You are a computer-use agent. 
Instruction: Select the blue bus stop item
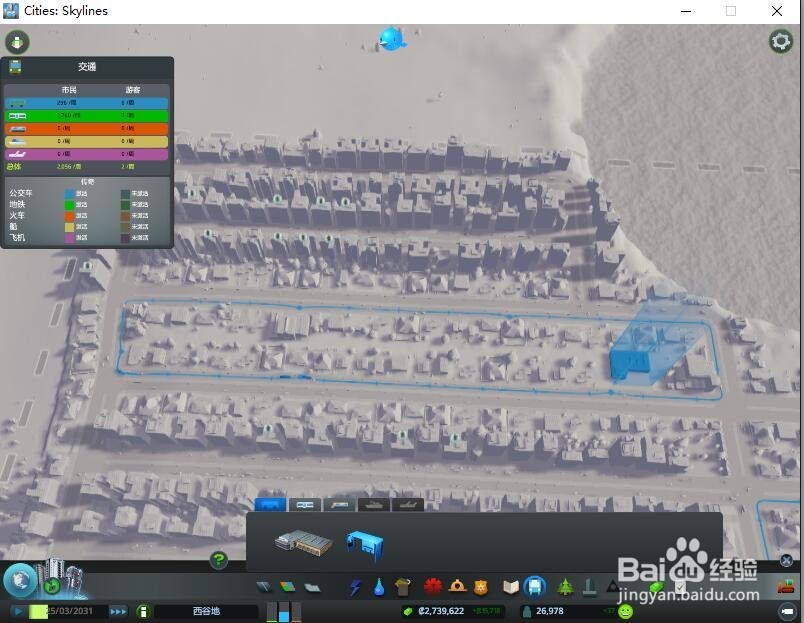pyautogui.click(x=365, y=546)
